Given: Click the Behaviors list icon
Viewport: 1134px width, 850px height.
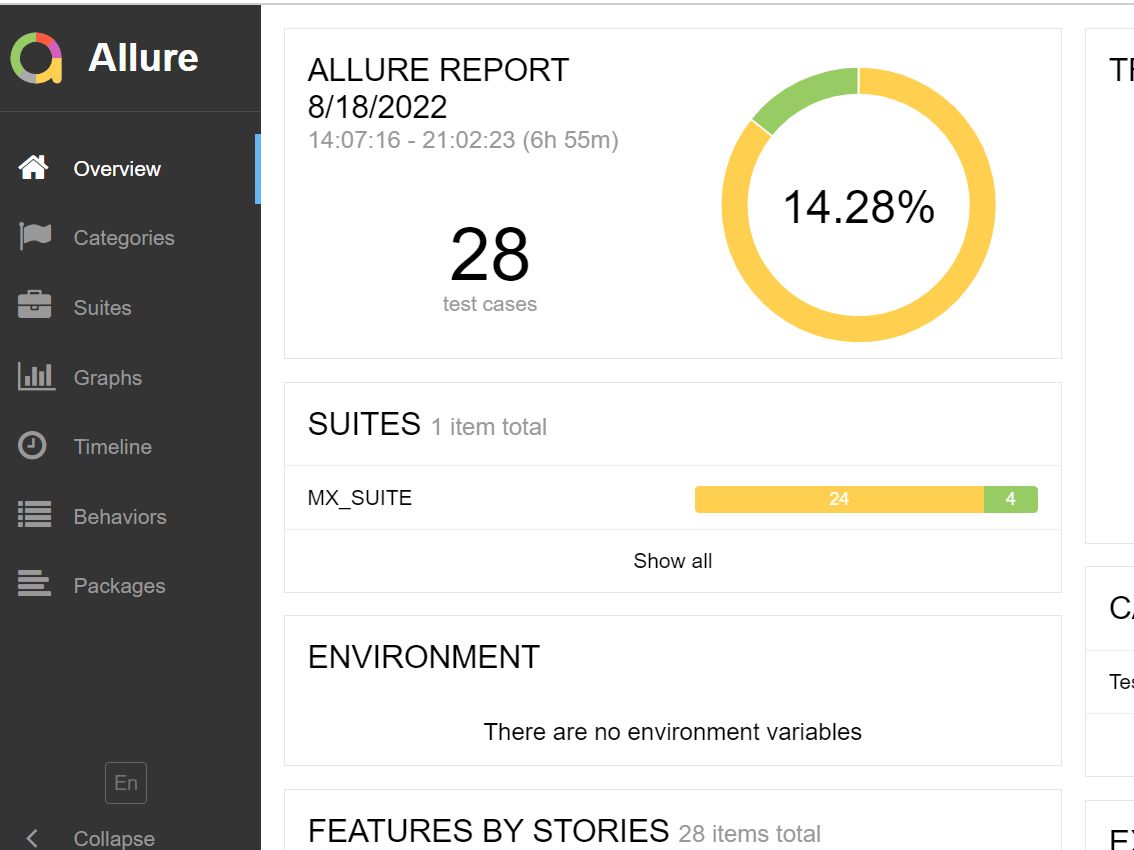Looking at the screenshot, I should [35, 514].
